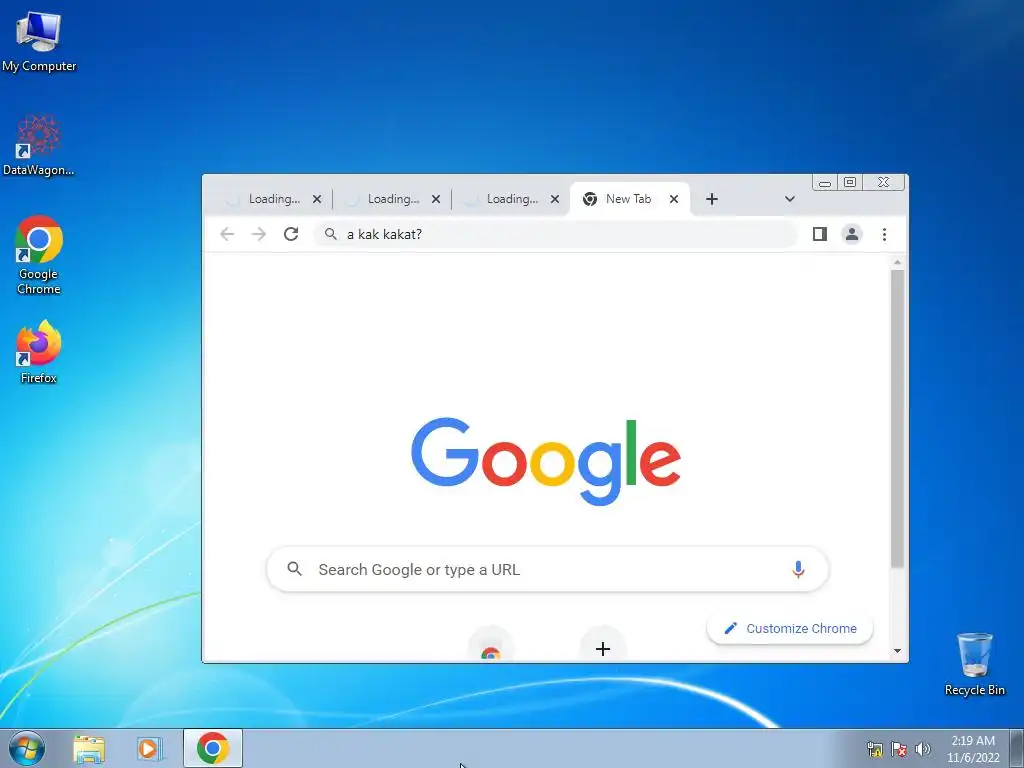Image resolution: width=1024 pixels, height=768 pixels.
Task: Open the Windows Start menu
Action: [x=27, y=748]
